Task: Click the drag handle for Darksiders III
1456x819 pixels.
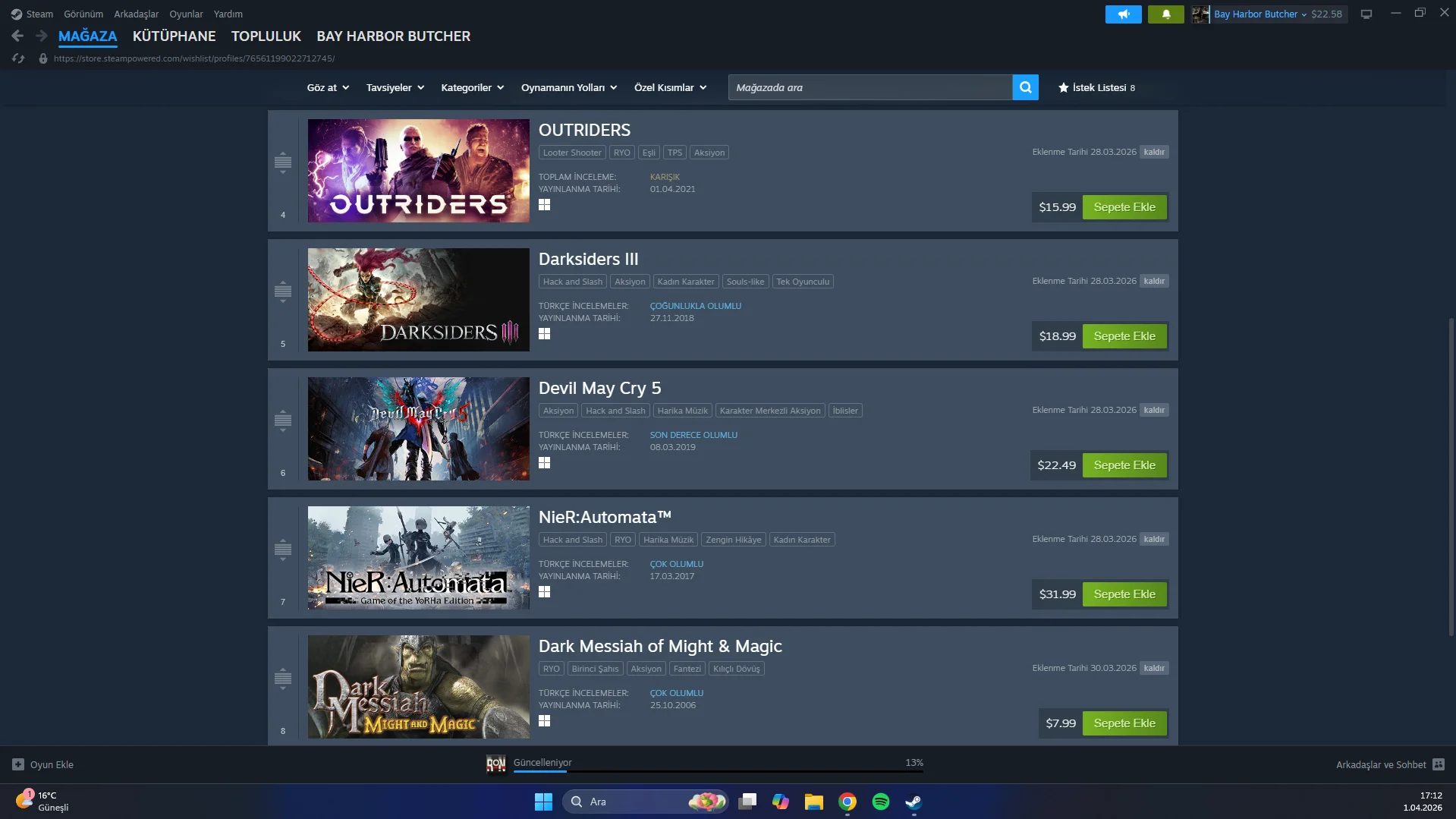Action: tap(283, 291)
